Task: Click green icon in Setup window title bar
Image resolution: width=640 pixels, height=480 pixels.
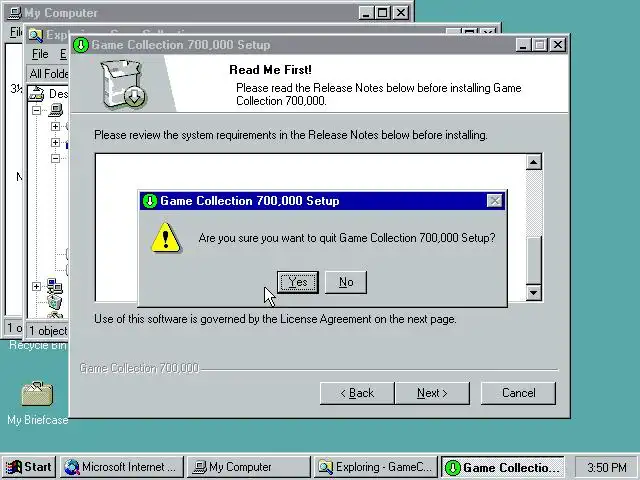Action: click(x=81, y=45)
